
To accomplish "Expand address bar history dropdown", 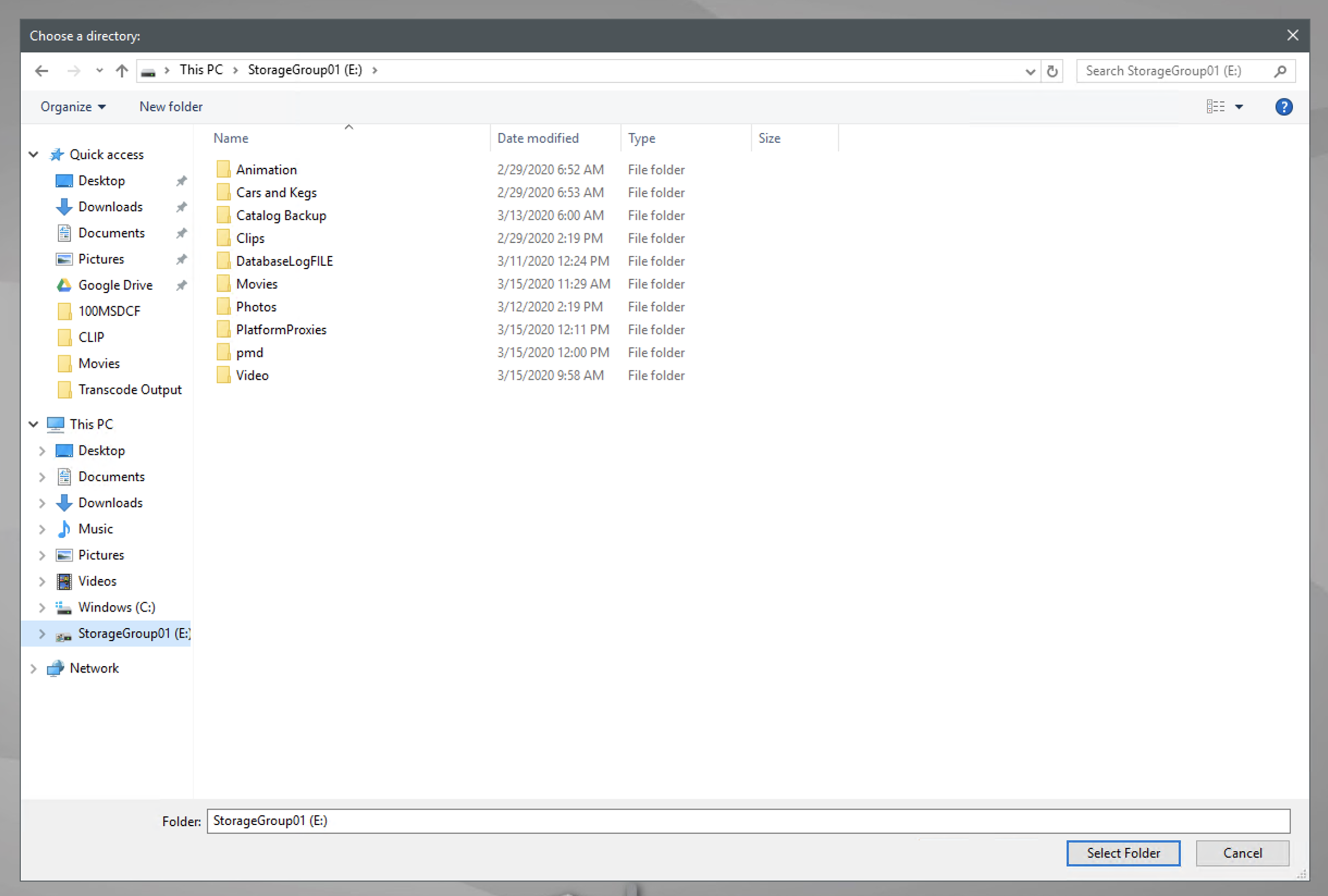I will click(x=1030, y=71).
